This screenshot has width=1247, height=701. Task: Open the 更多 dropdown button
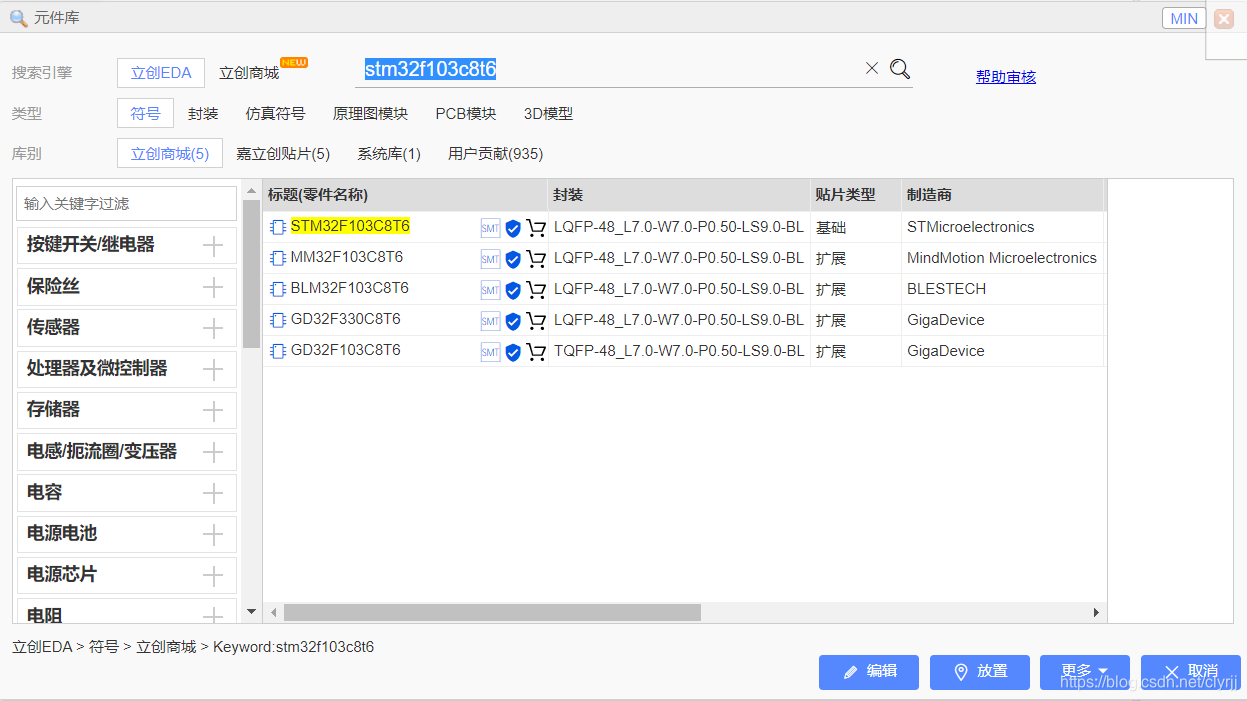1084,671
